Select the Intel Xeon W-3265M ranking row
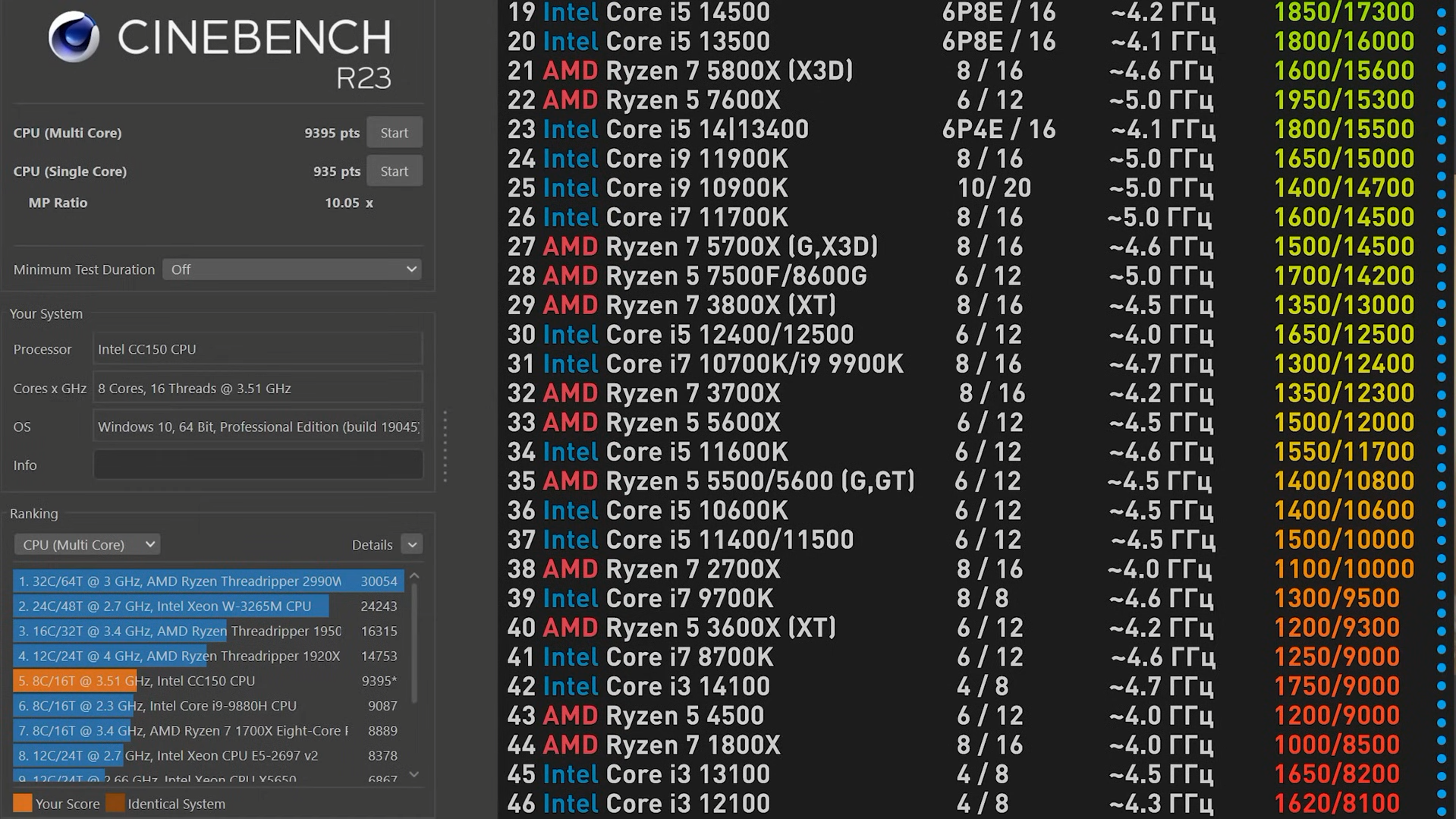This screenshot has height=819, width=1456. 208,606
